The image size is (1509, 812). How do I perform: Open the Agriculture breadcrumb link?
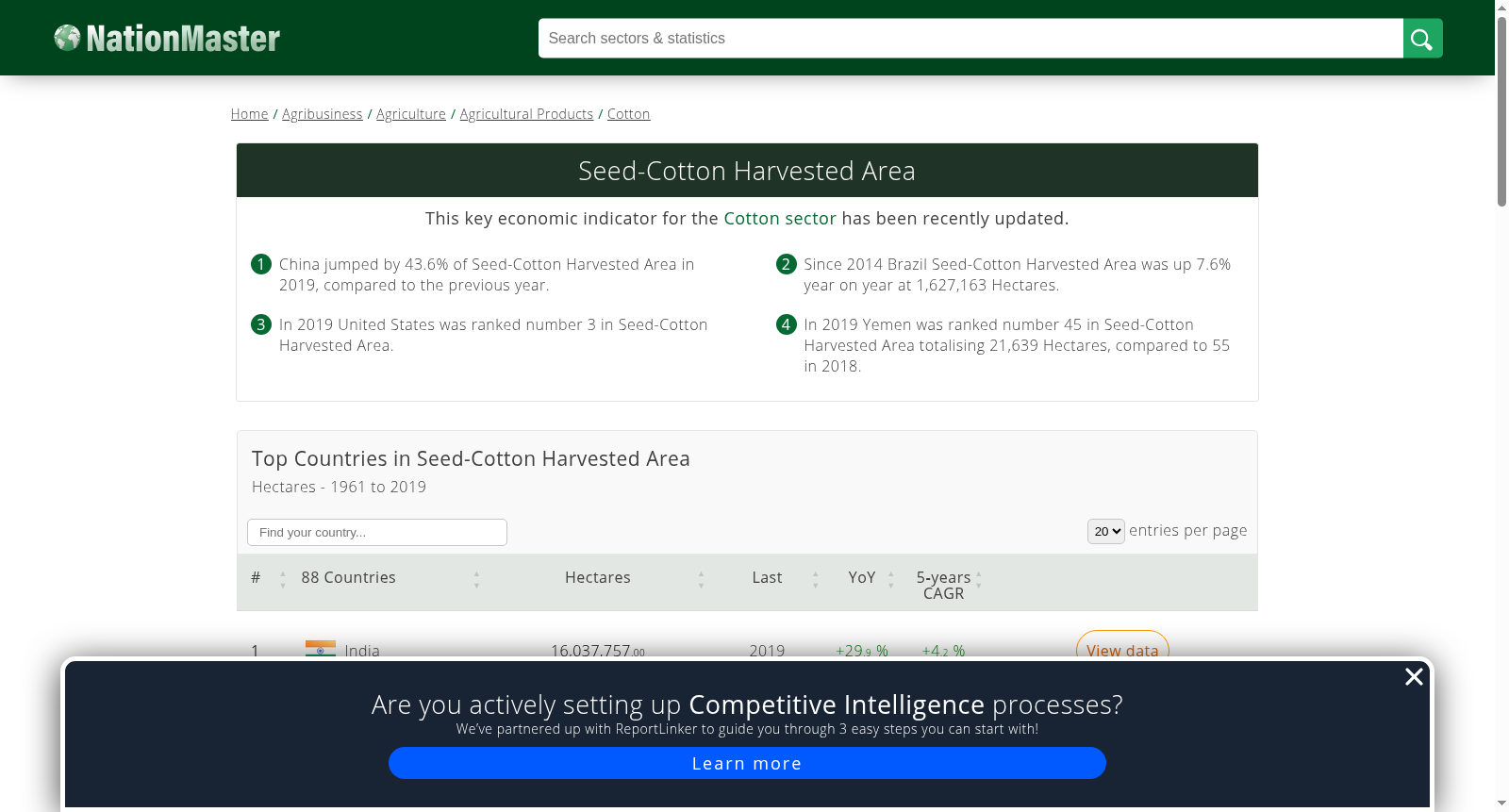point(411,114)
